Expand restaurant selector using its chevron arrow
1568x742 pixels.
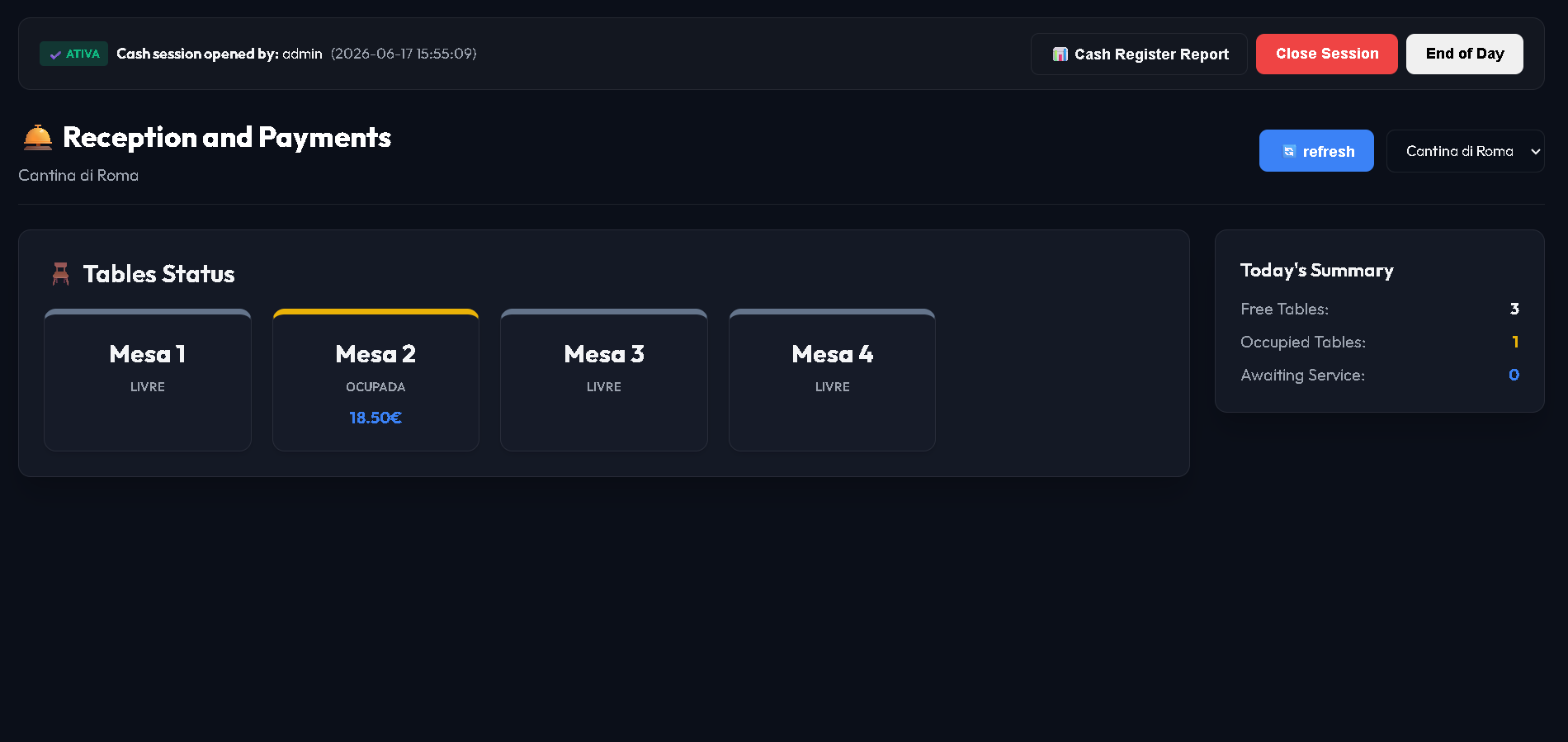coord(1535,152)
